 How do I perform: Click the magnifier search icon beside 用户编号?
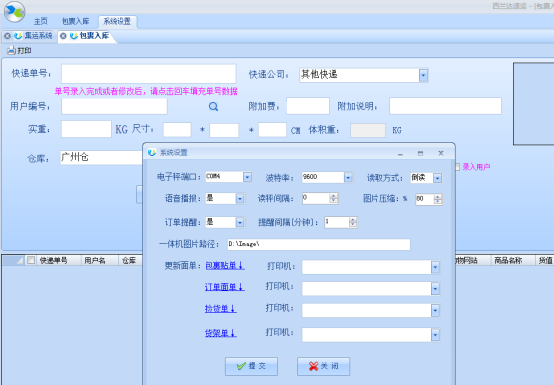pyautogui.click(x=213, y=106)
